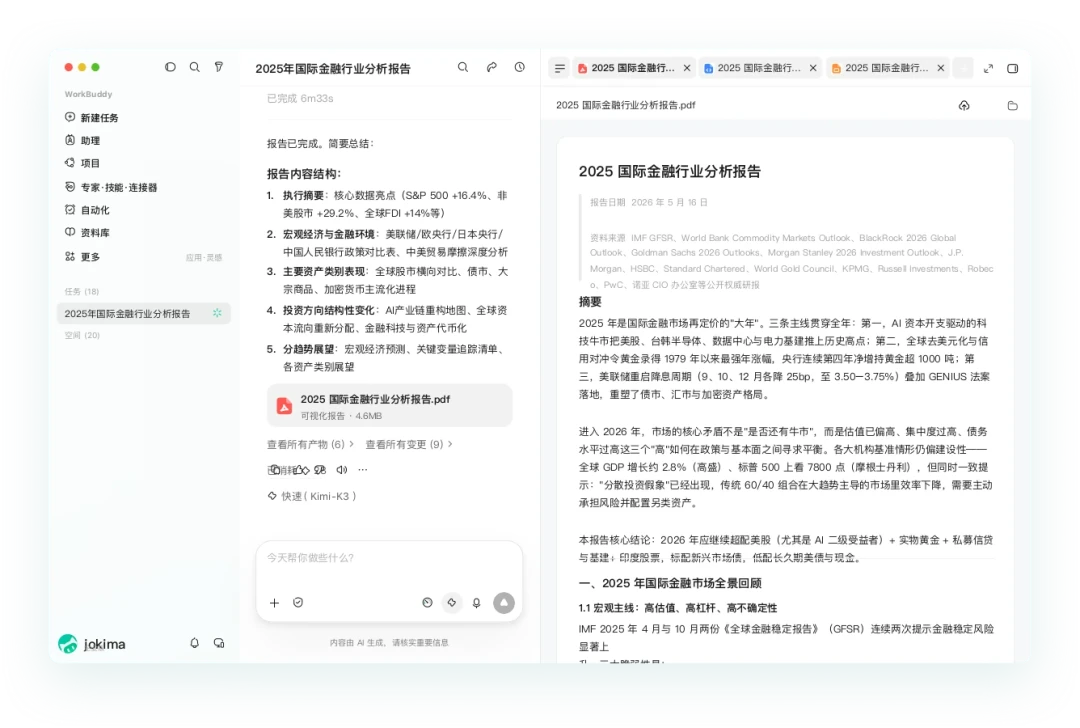Toggle the right side panel layout icon
Image resolution: width=1080 pixels, height=728 pixels.
1012,68
